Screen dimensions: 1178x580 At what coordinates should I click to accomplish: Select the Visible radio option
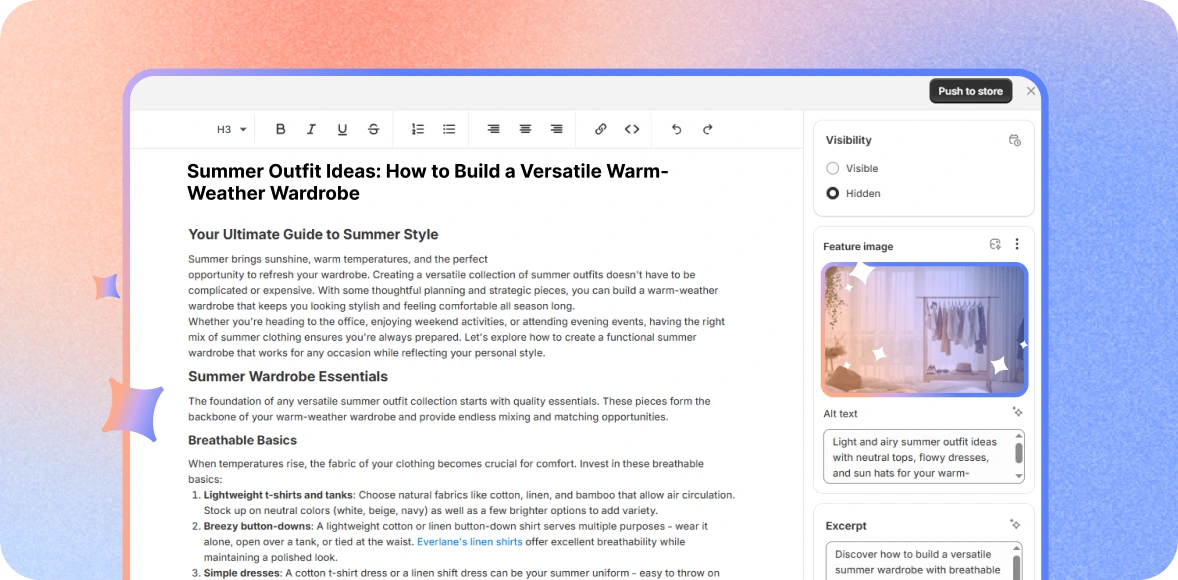[833, 168]
